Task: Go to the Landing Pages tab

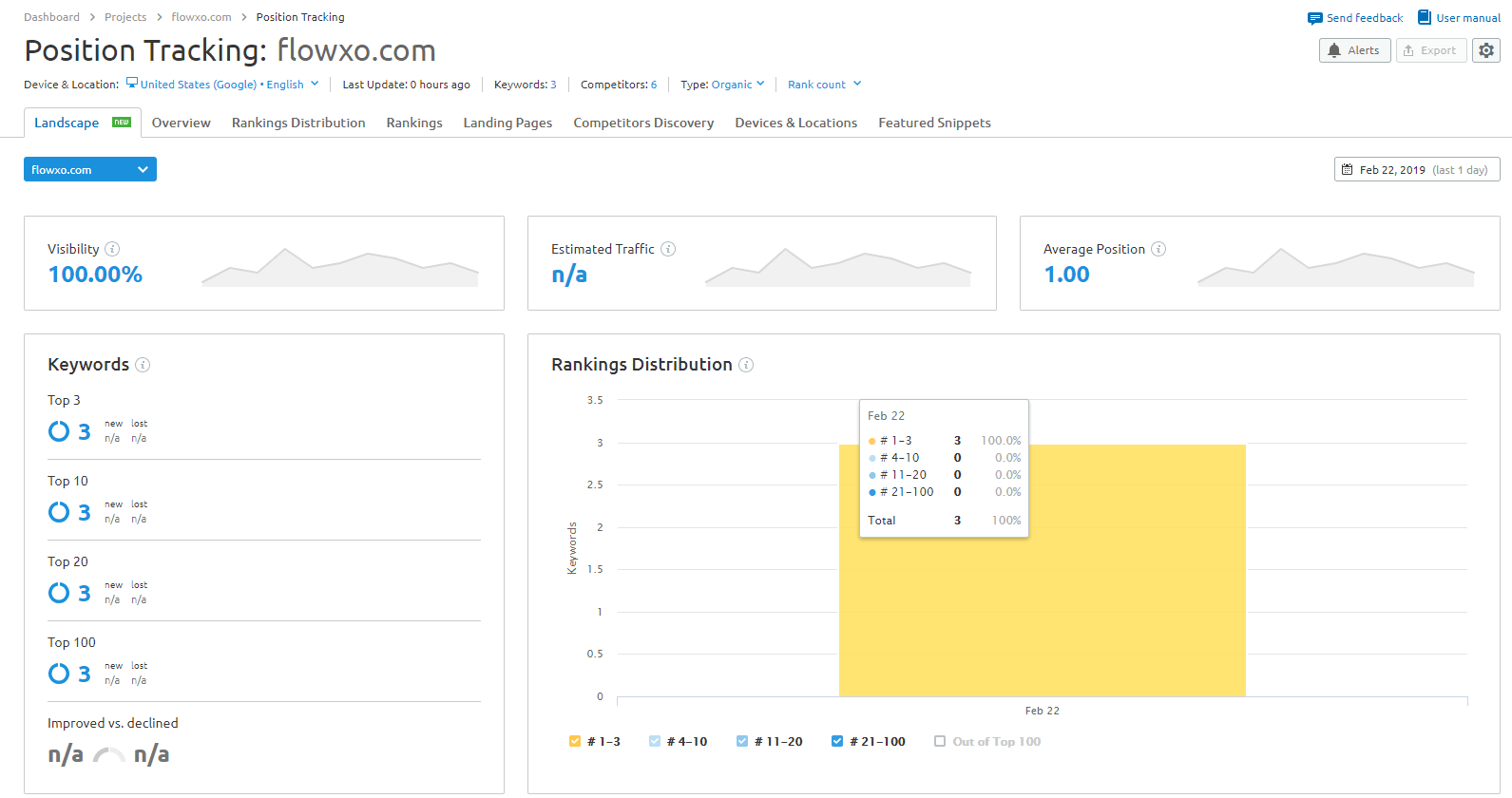Action: click(507, 123)
